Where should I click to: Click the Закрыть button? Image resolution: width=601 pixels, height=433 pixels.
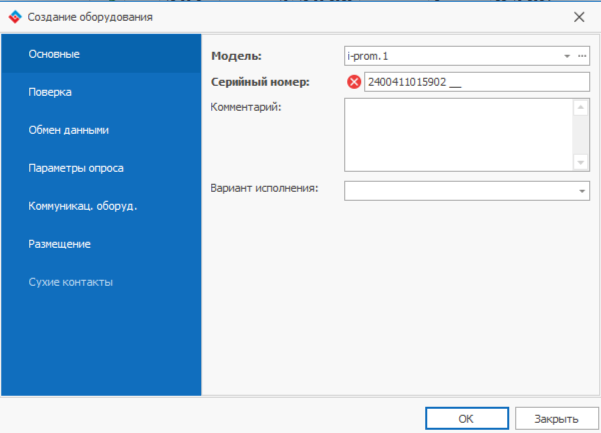coord(554,417)
